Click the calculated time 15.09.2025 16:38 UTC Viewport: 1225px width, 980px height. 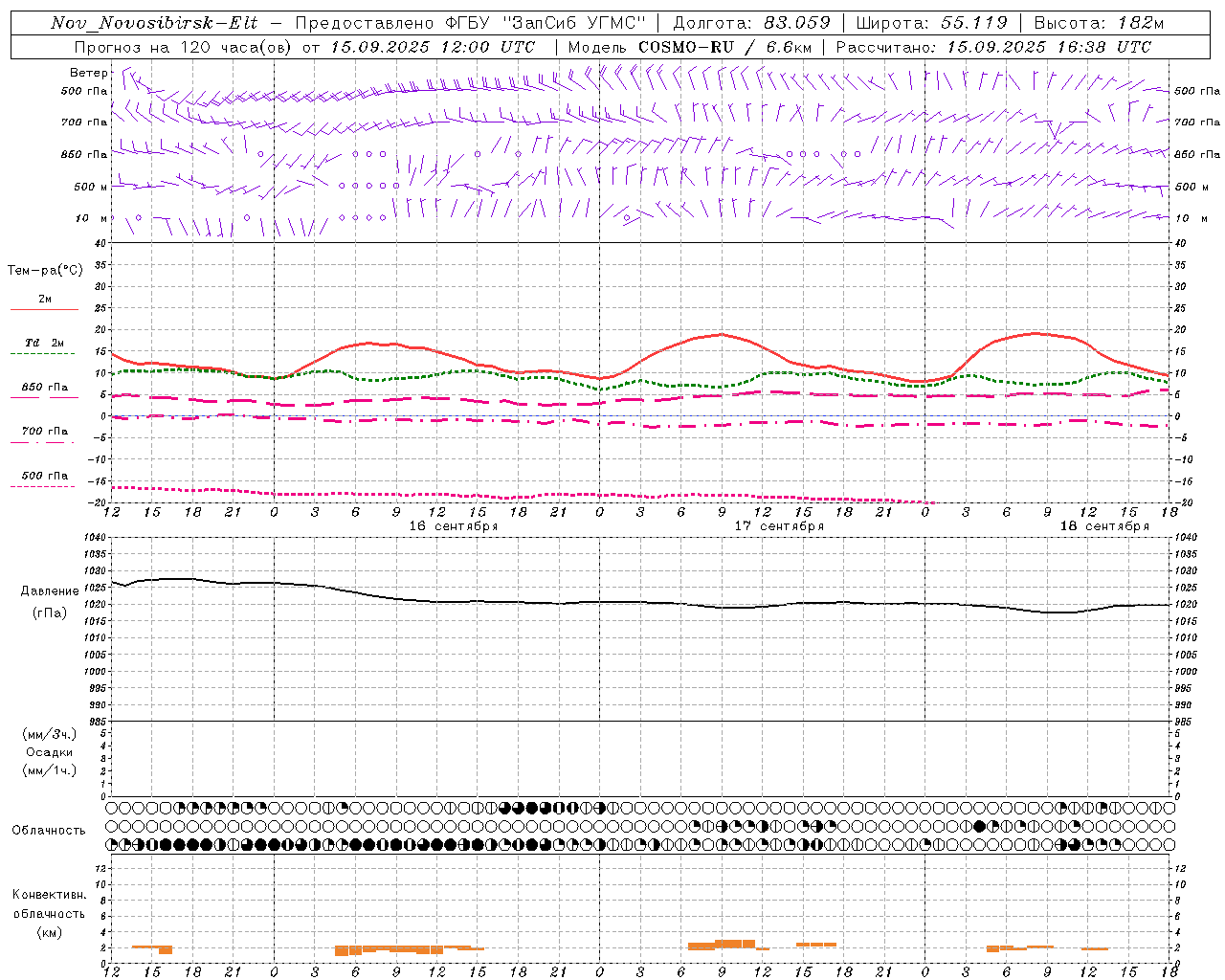(x=1049, y=47)
